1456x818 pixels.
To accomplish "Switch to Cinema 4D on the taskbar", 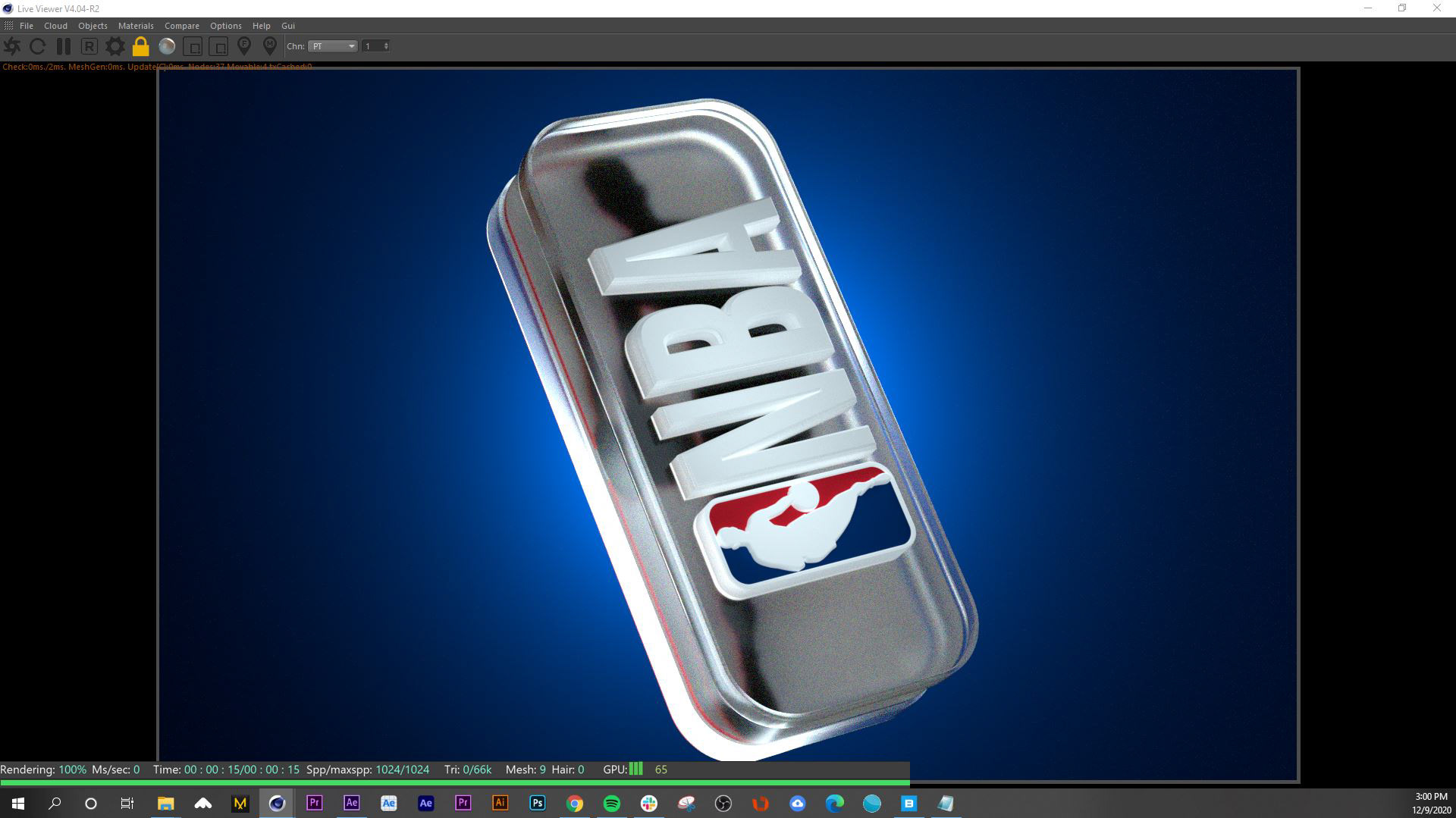I will [x=277, y=803].
